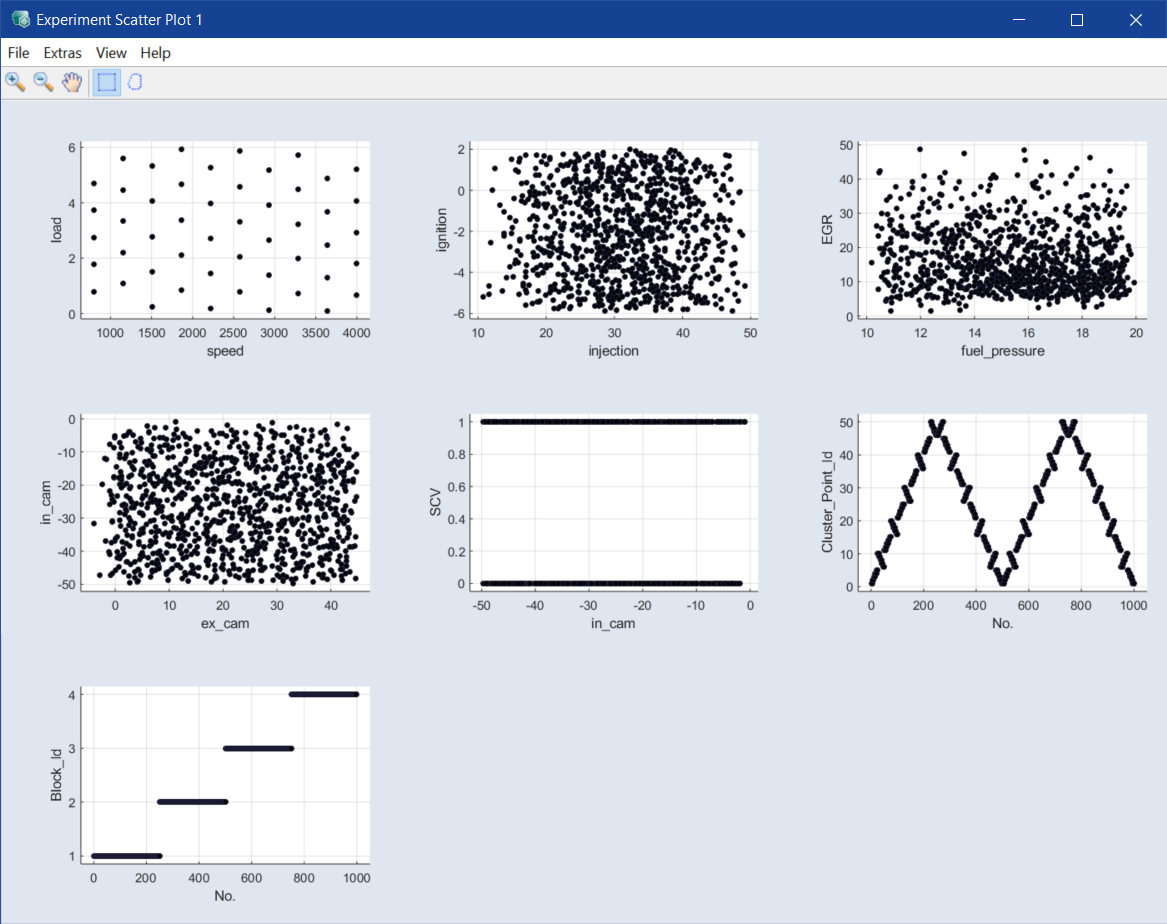Screen dimensions: 1167x924
Task: Select the Zoom In magnifier tool
Action: 15,82
